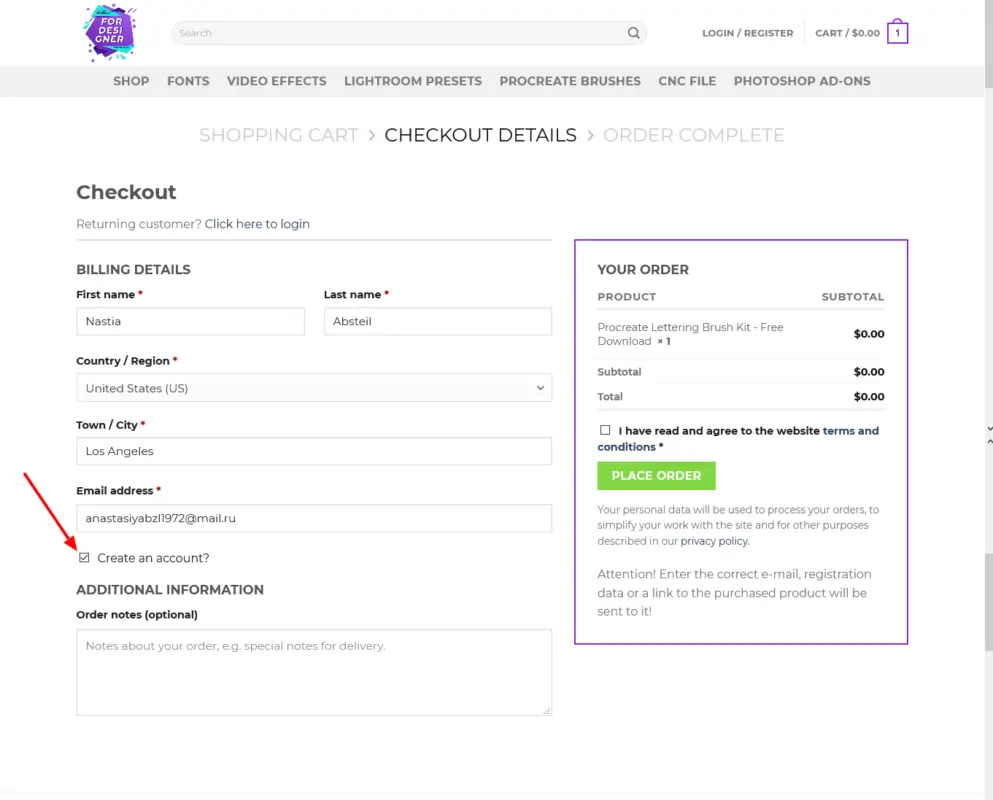The height and width of the screenshot is (800, 993).
Task: Click the First name field
Action: 191,321
